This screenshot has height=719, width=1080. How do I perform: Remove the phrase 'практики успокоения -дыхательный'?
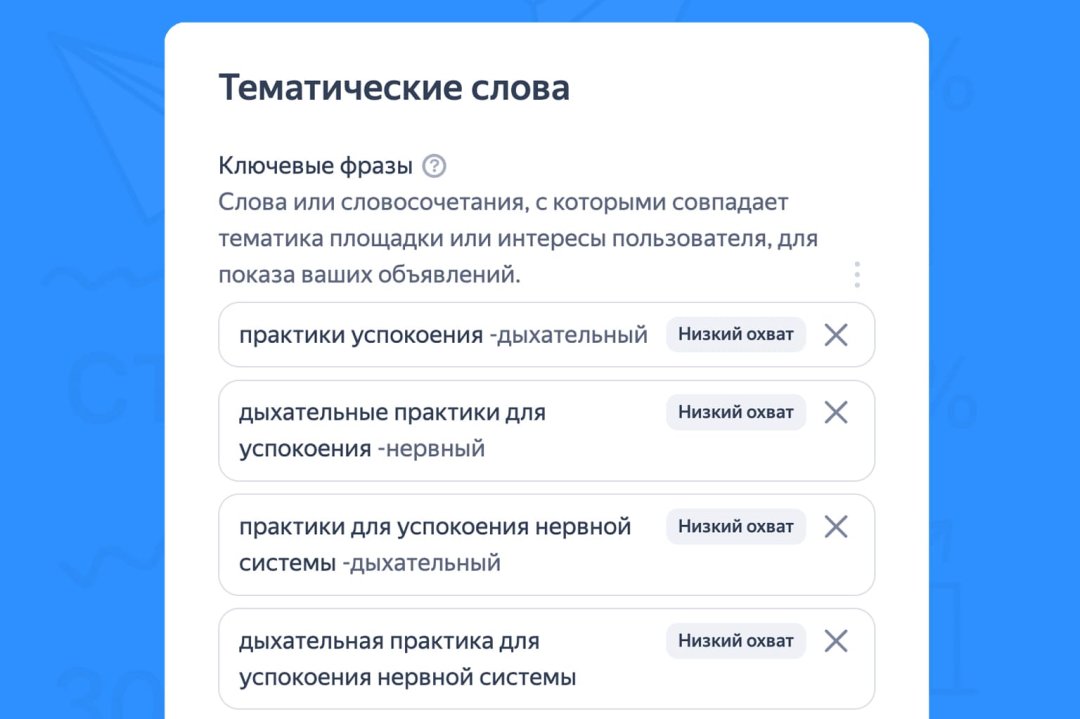[835, 335]
